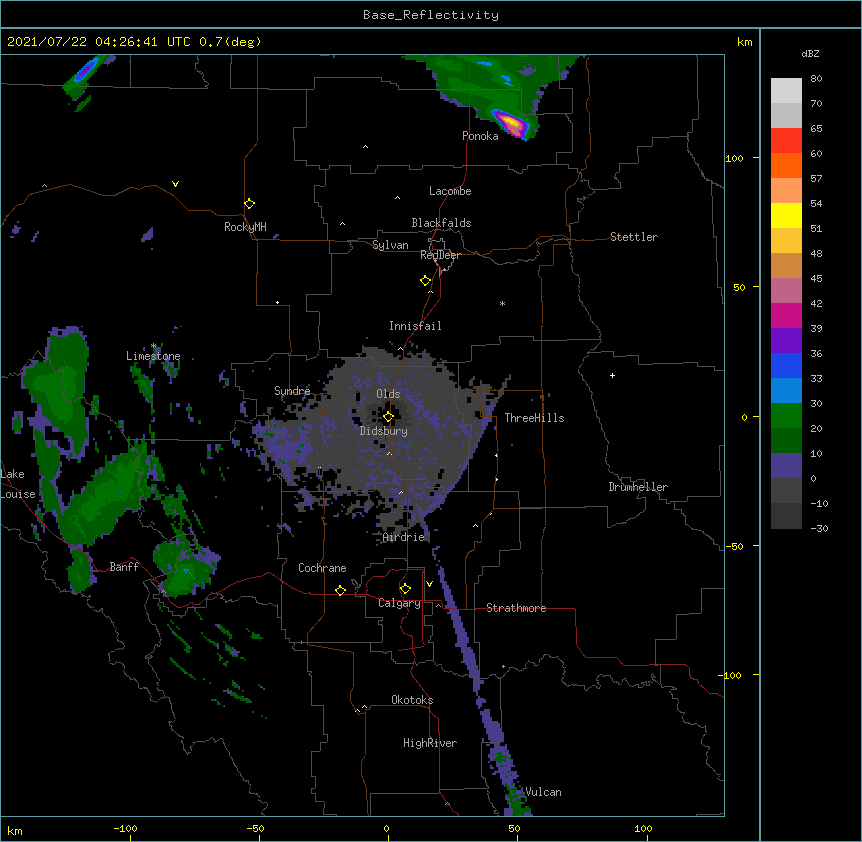
Task: Pick the light blue 30-33 dBZ legend swatch
Action: pos(786,390)
